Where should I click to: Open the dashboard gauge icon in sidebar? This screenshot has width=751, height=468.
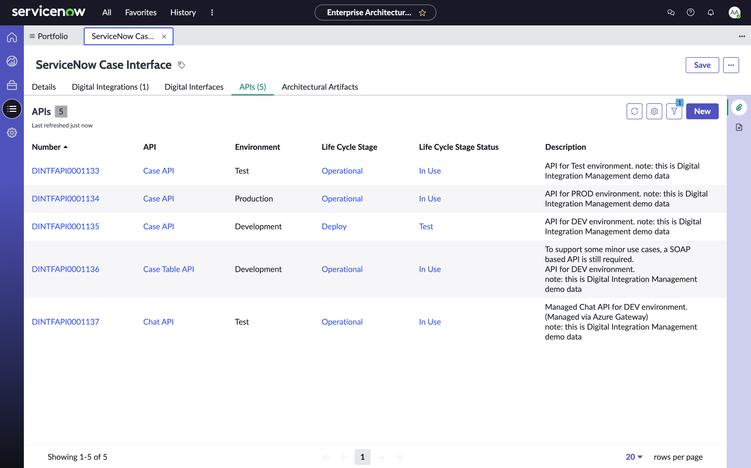(x=11, y=61)
